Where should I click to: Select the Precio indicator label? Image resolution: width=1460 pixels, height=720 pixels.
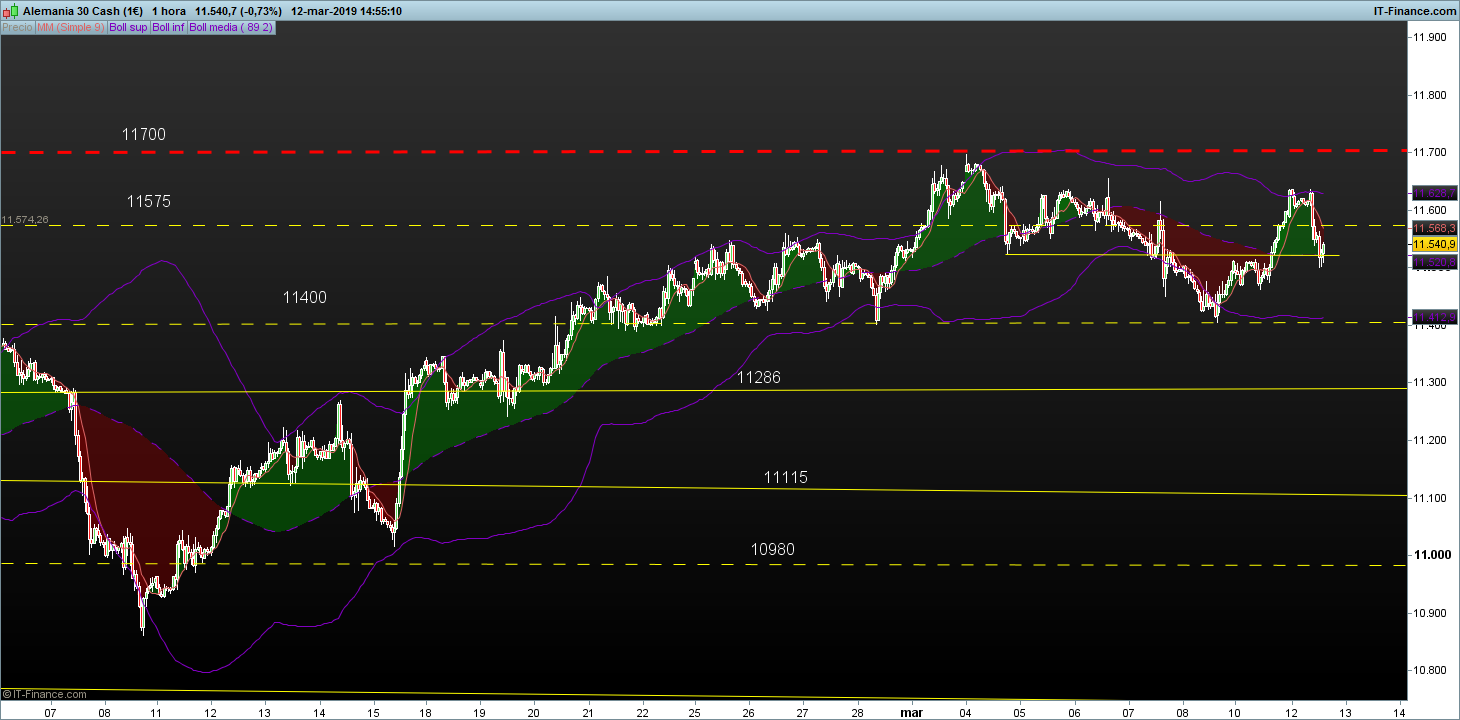coord(17,28)
